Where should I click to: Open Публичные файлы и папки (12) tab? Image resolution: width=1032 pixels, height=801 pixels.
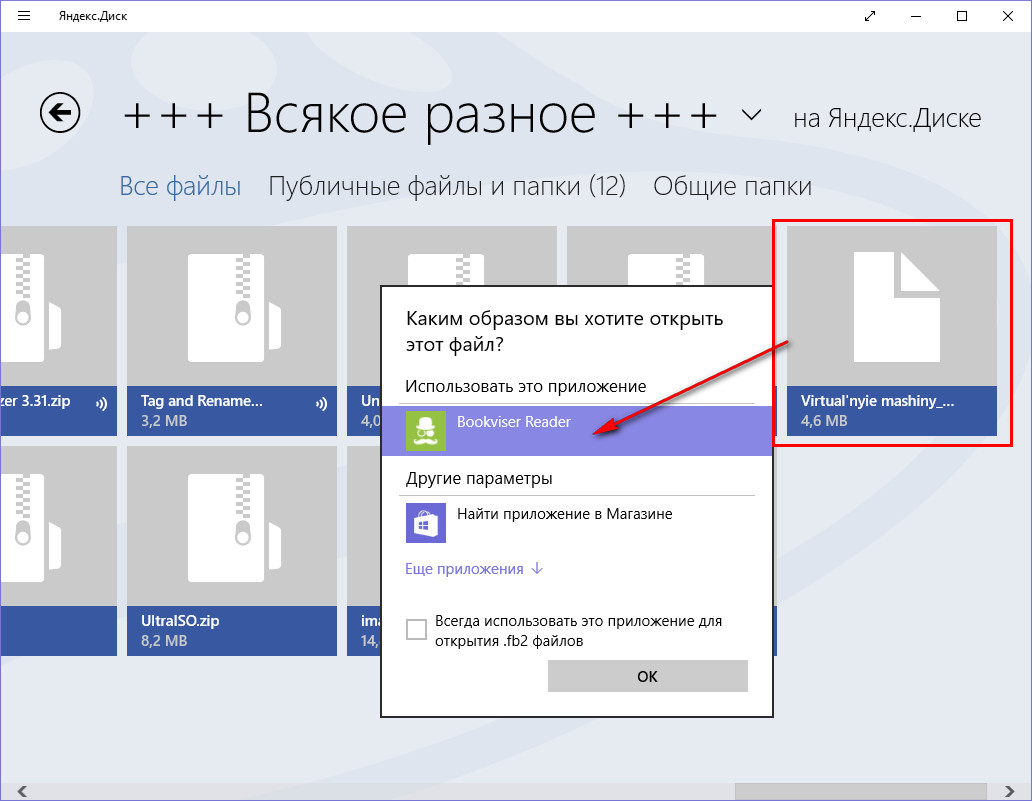(x=447, y=186)
